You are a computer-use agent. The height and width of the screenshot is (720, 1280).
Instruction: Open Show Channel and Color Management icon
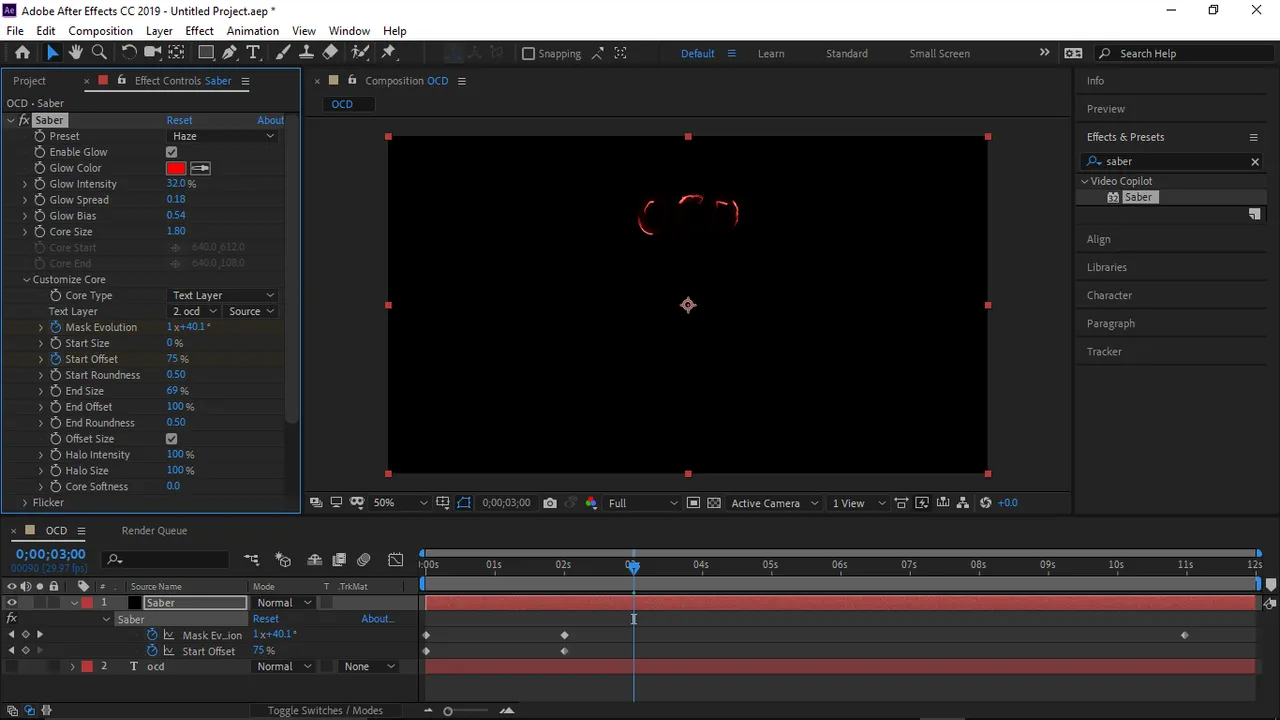pos(591,503)
